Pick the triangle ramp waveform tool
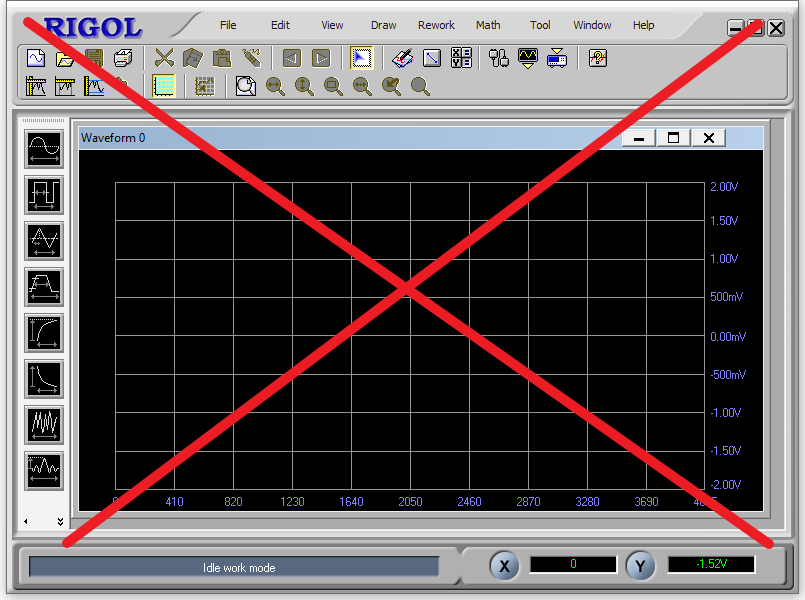 pyautogui.click(x=44, y=240)
